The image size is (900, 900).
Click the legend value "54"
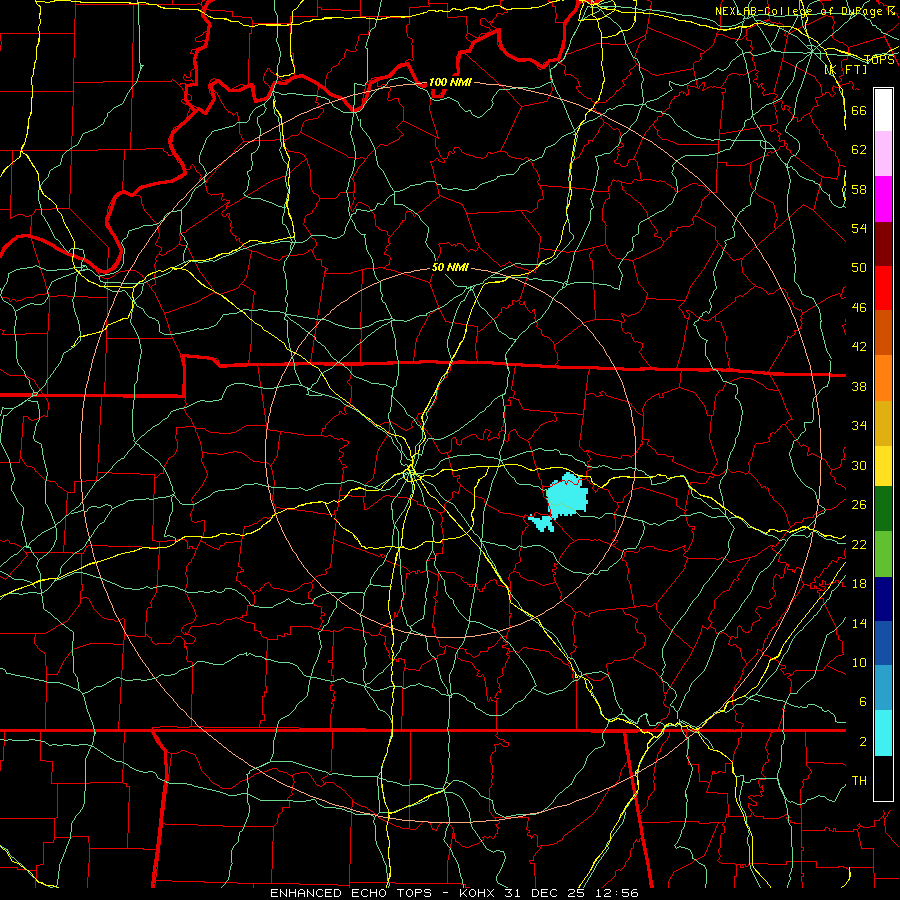pos(859,228)
